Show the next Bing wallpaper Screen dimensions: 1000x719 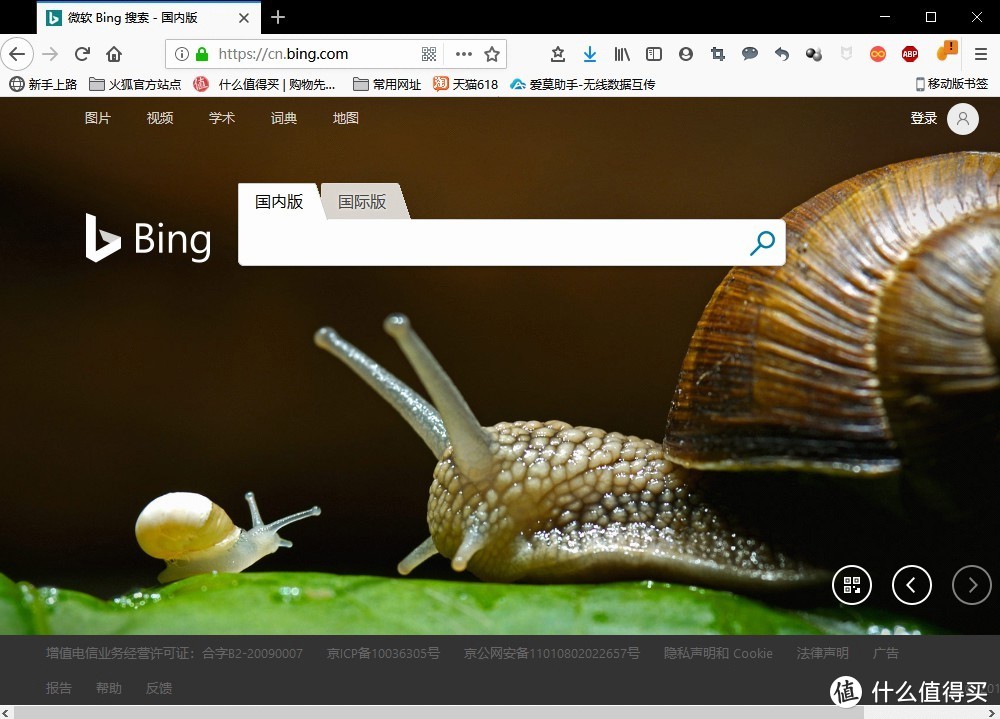click(x=972, y=584)
